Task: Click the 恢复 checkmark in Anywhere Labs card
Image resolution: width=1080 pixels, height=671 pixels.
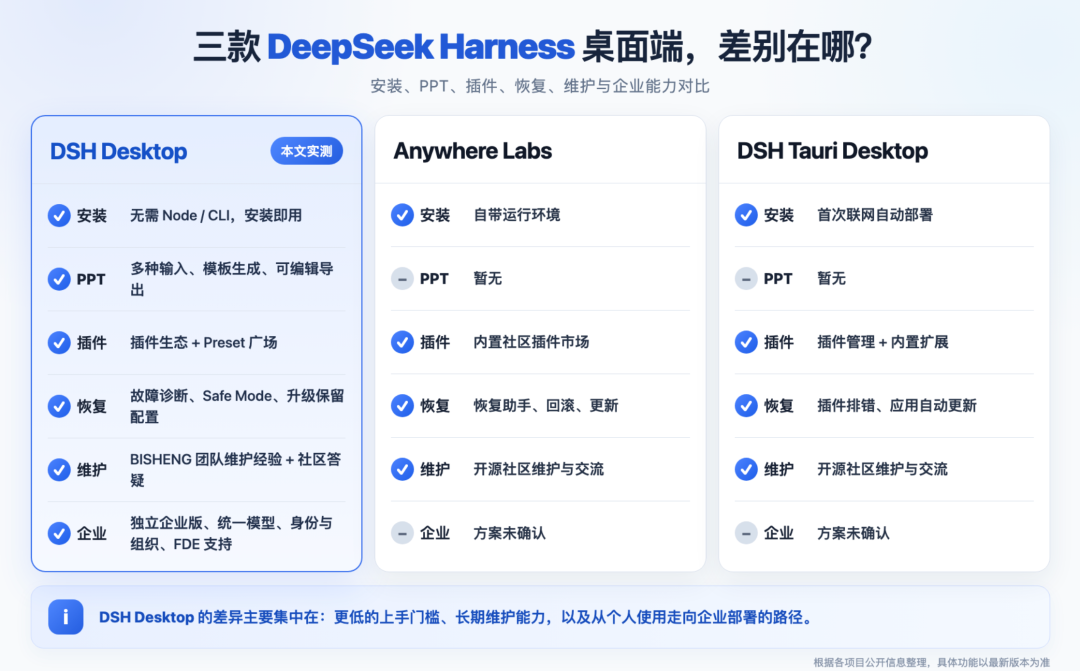Action: (402, 405)
